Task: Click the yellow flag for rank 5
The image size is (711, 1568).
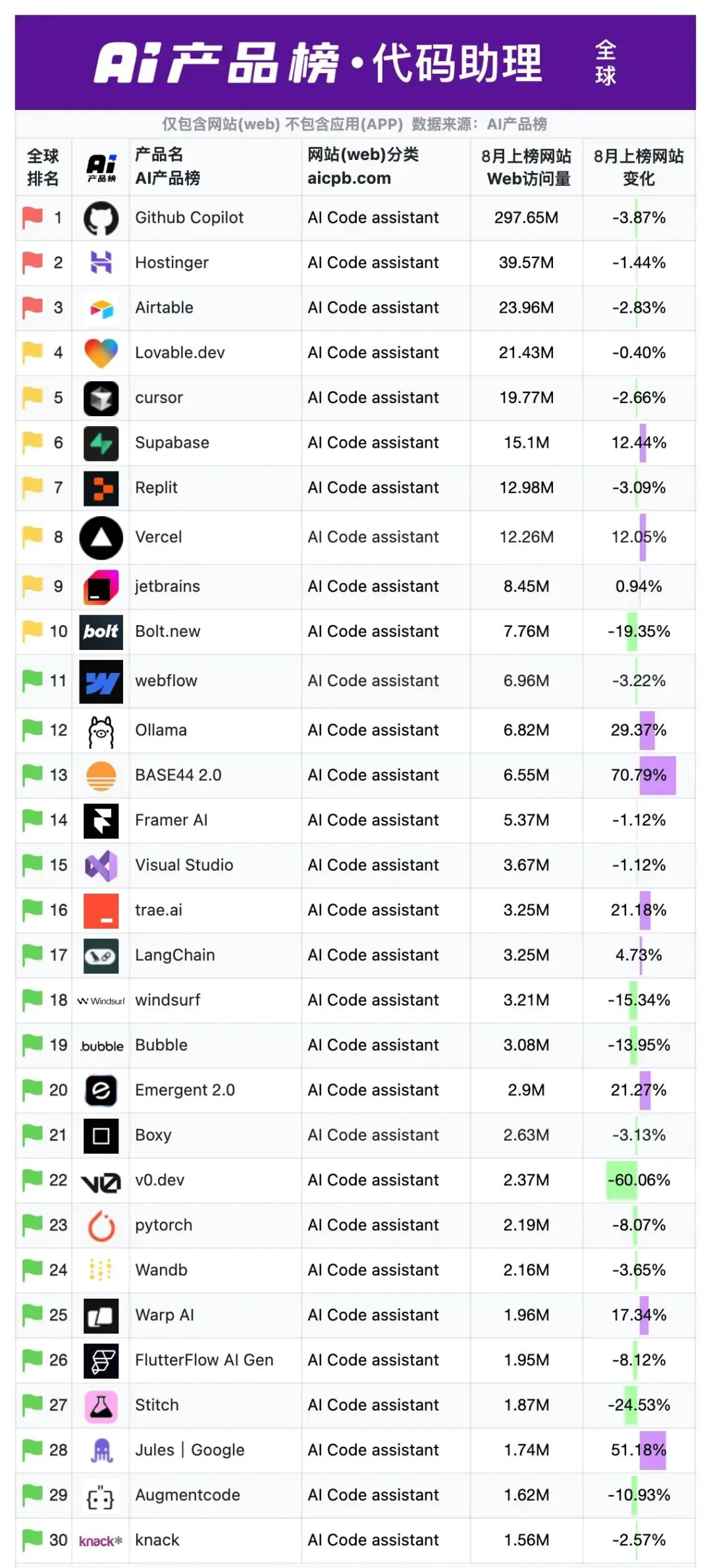Action: tap(32, 398)
